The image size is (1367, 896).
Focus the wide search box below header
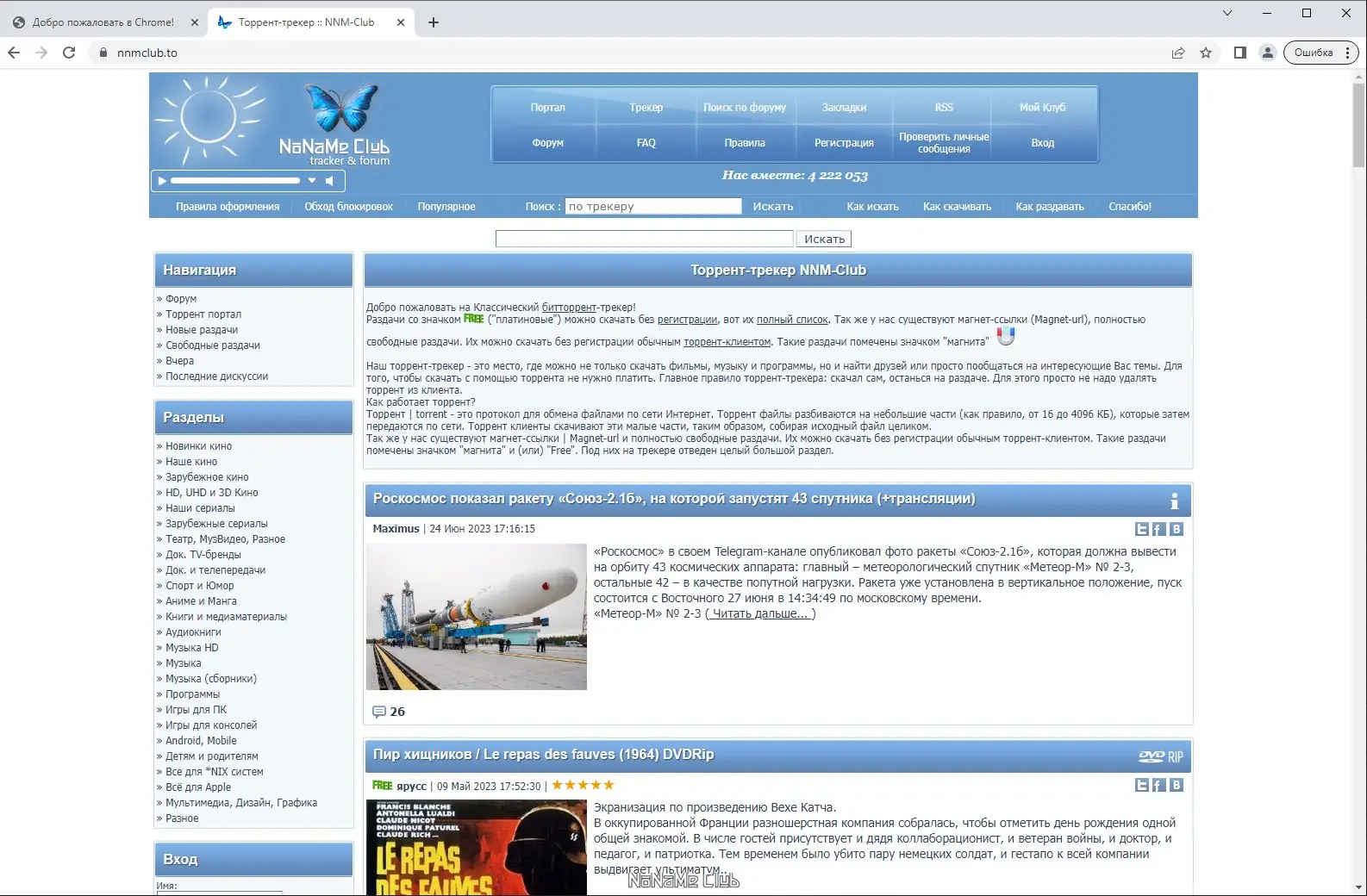pyautogui.click(x=644, y=239)
